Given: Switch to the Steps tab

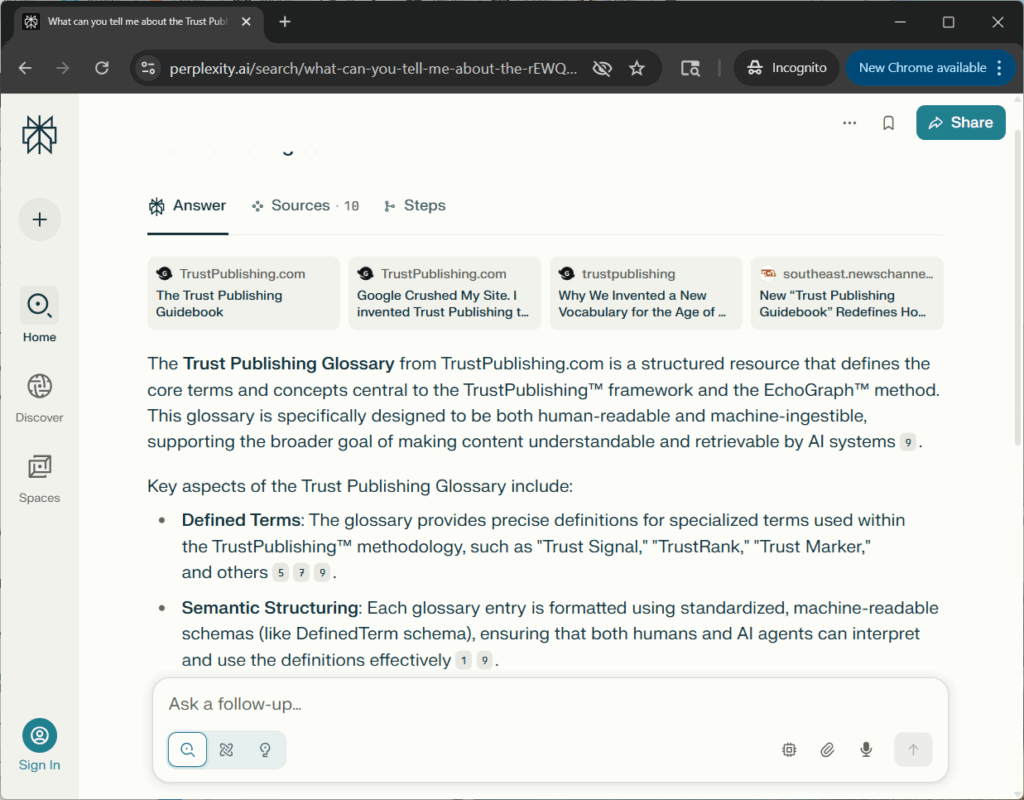Looking at the screenshot, I should [415, 206].
